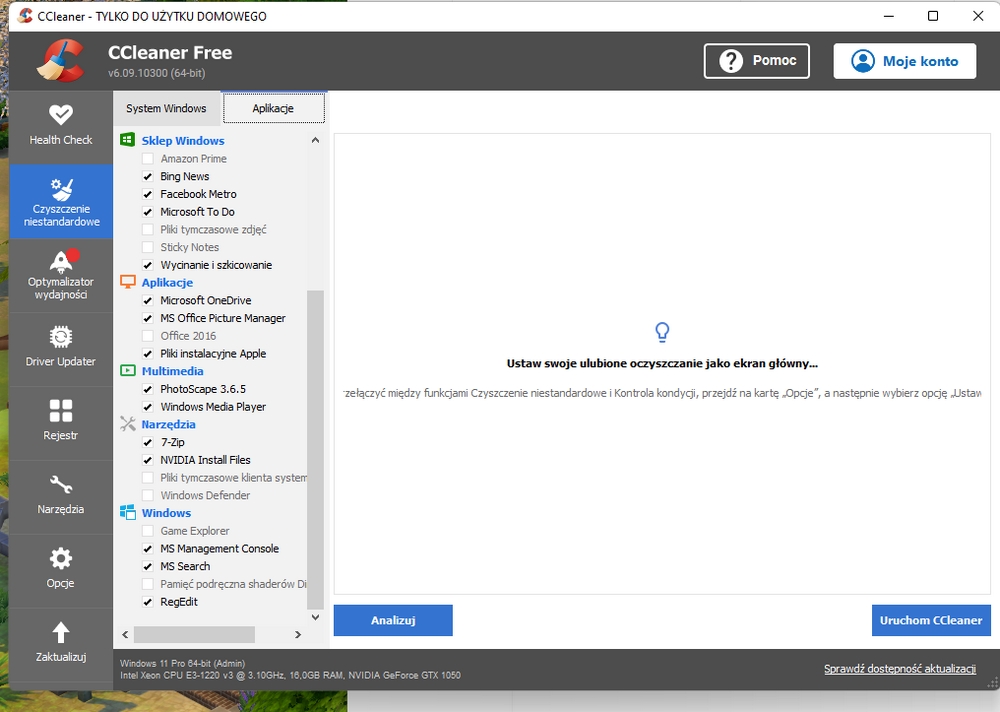1000x712 pixels.
Task: Open the Moje konto button
Action: [904, 61]
